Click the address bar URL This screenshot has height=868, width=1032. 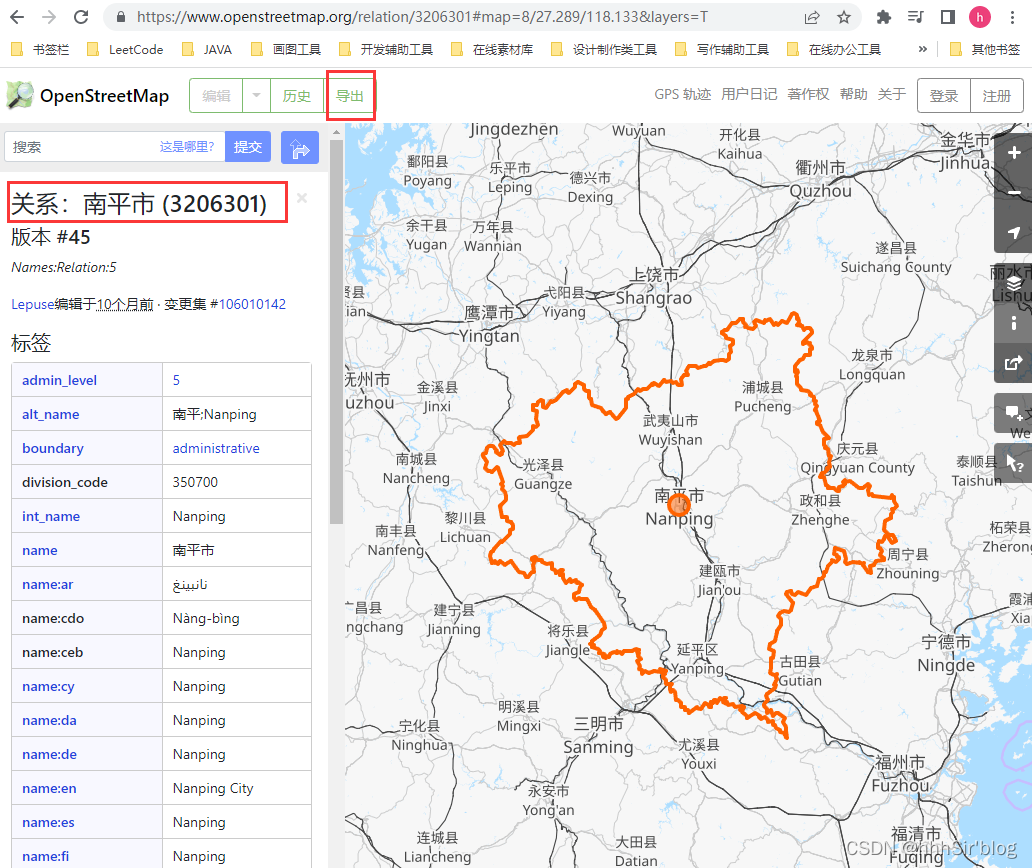(x=422, y=17)
